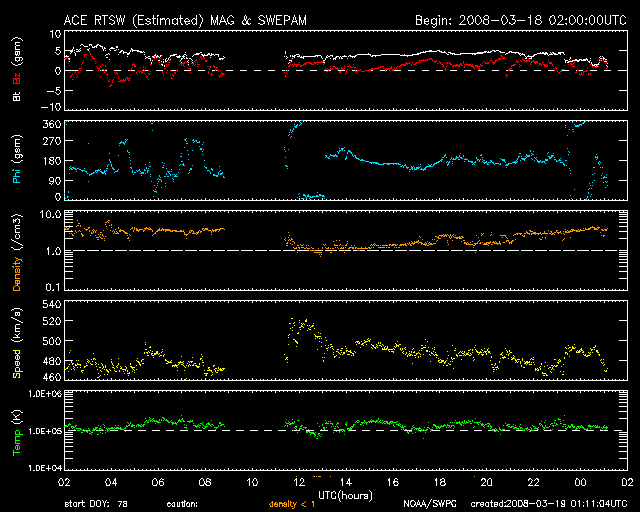640x512 pixels.
Task: Click the 'caution:' footer text
Action: click(x=182, y=504)
